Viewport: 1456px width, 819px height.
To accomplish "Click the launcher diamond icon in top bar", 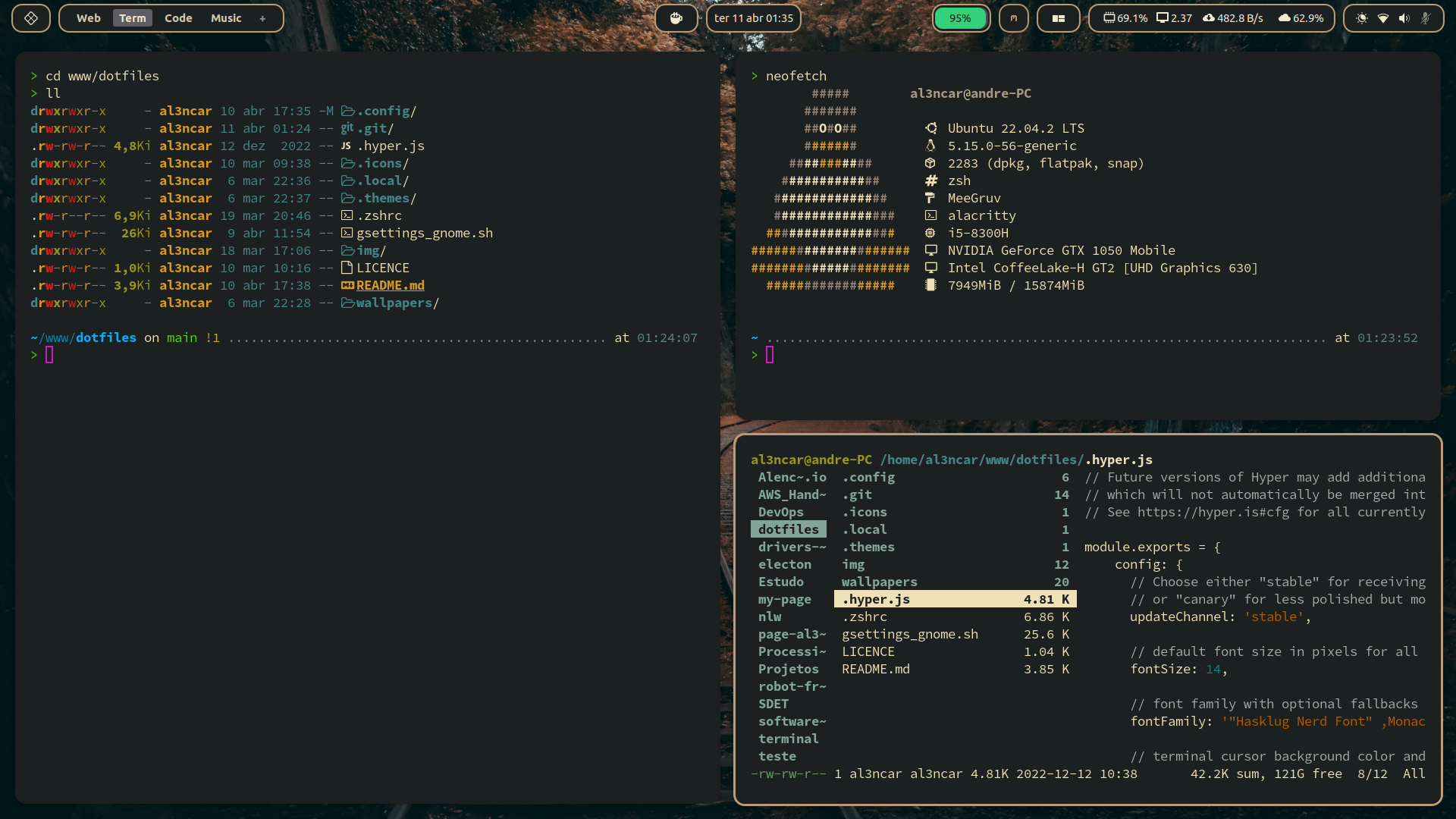I will tap(31, 18).
